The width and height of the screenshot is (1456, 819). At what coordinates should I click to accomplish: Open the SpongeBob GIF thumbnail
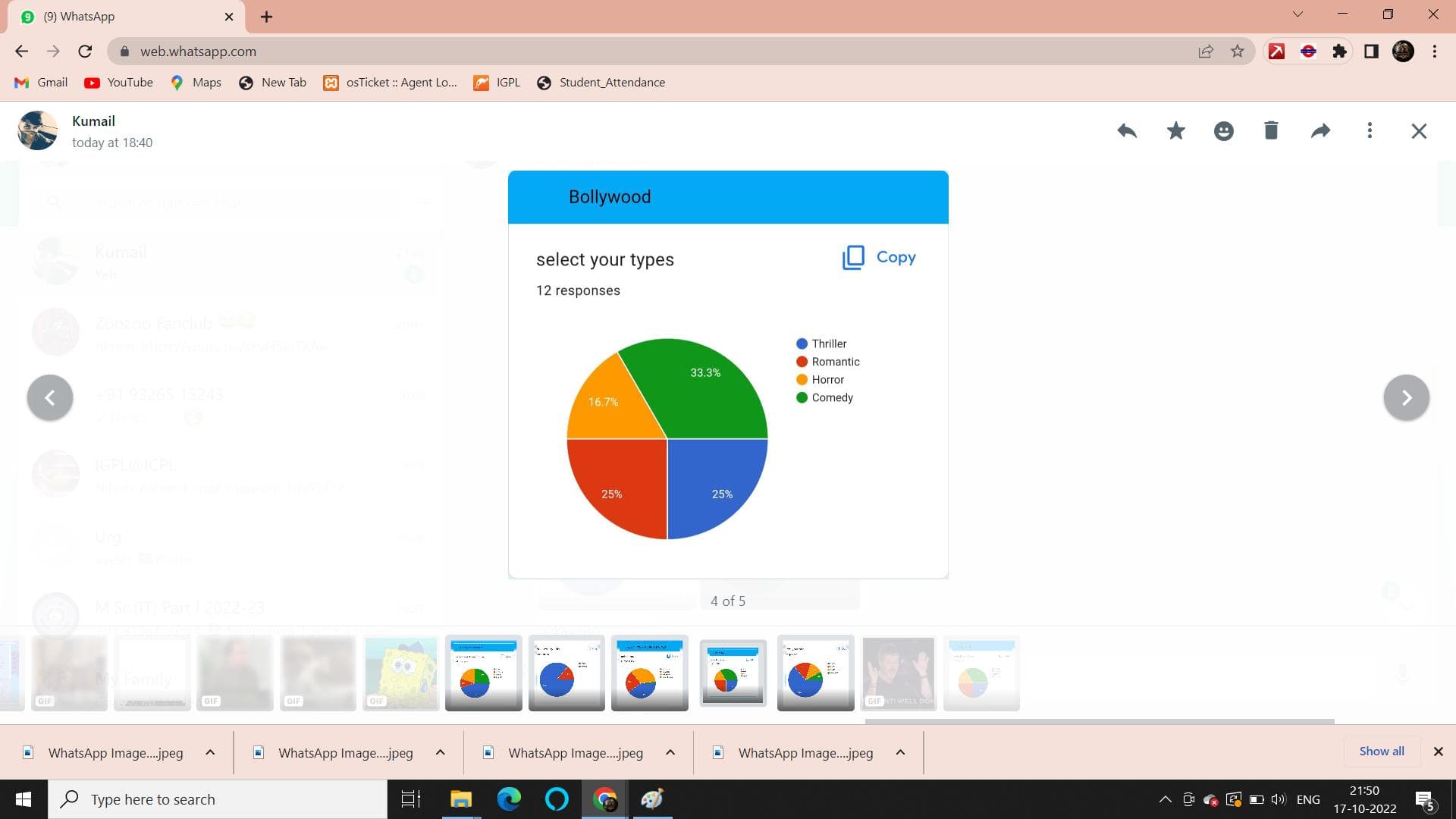400,673
